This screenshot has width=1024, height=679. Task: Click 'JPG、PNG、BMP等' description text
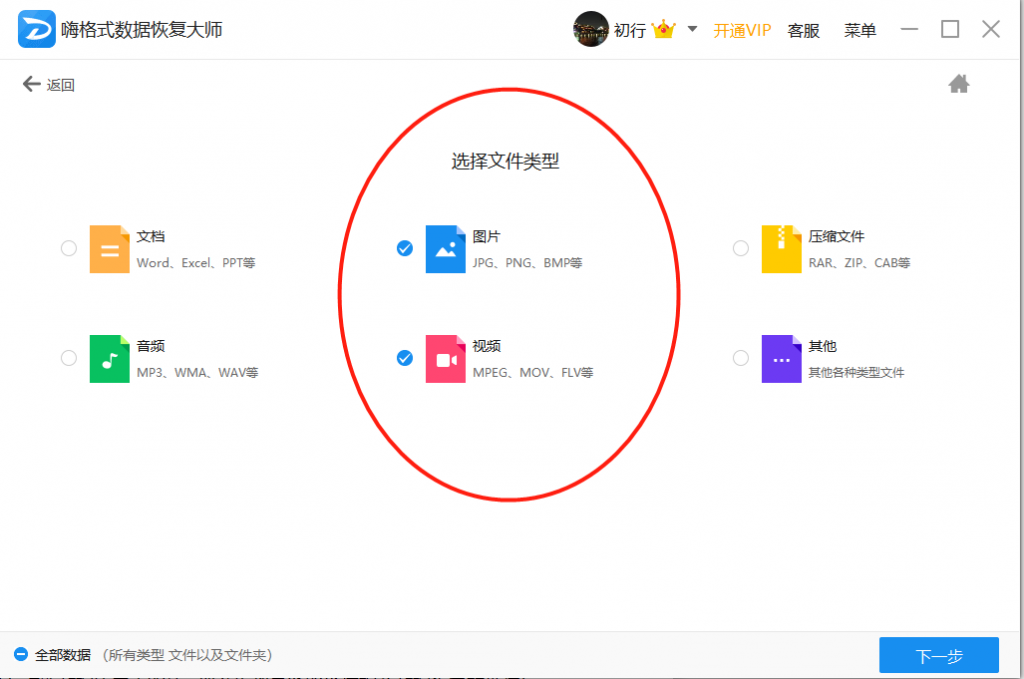tap(528, 262)
